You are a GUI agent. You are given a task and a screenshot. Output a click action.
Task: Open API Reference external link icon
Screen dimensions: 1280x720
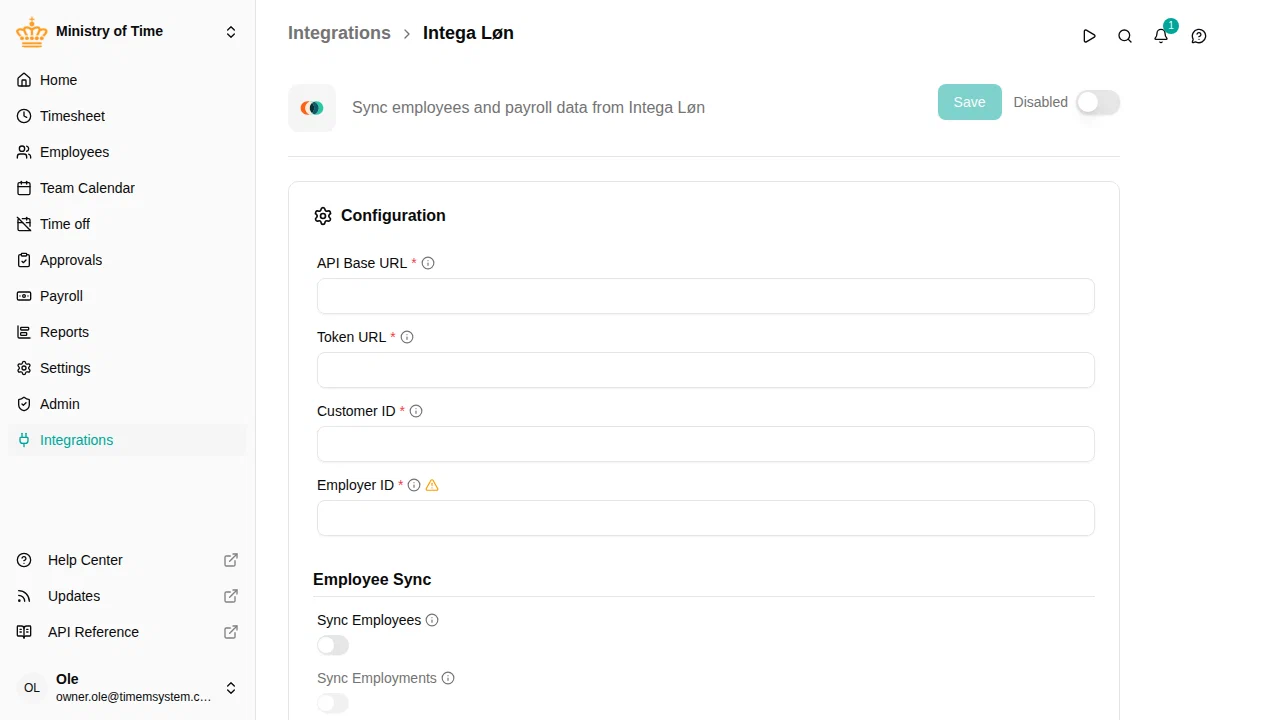pos(231,632)
